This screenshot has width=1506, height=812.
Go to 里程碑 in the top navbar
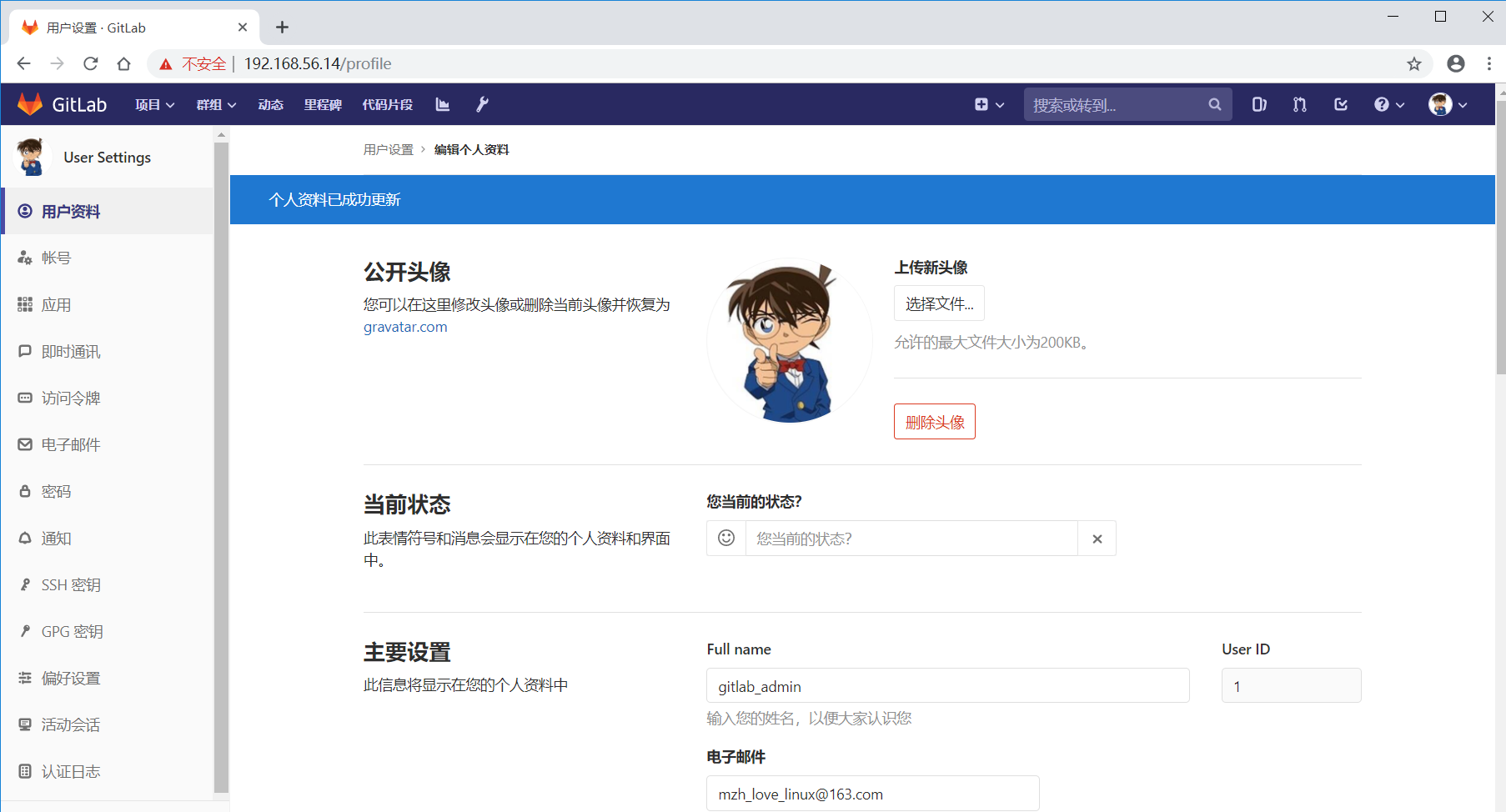click(323, 104)
